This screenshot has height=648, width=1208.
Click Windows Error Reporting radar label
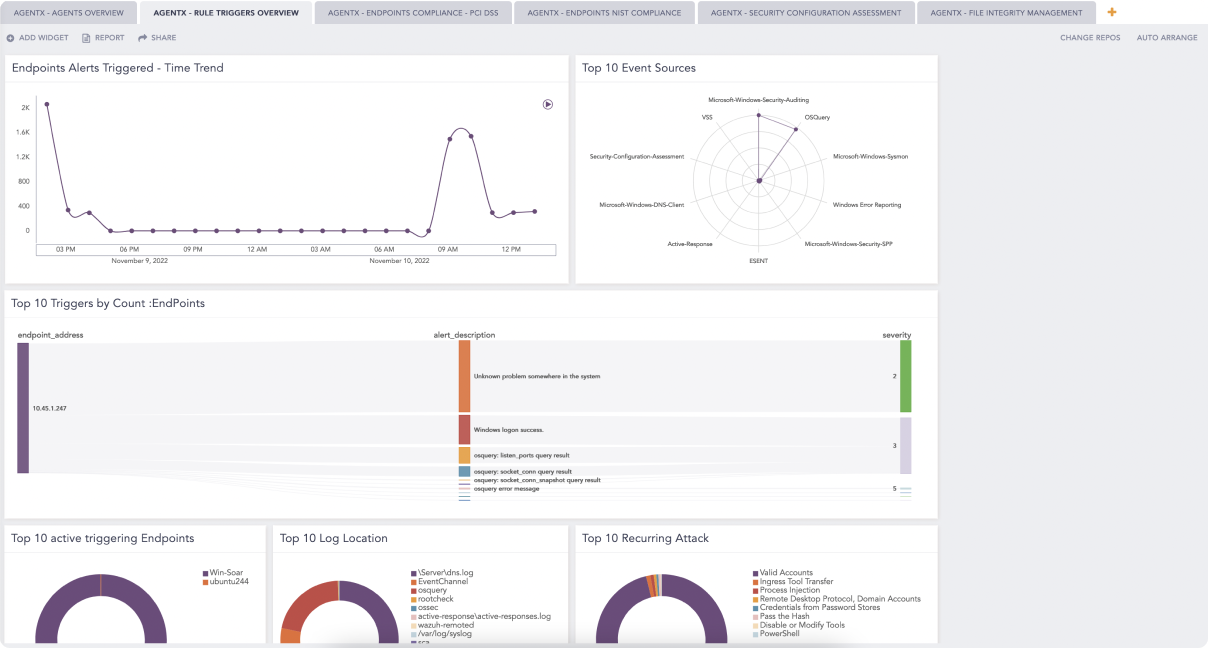coord(867,204)
